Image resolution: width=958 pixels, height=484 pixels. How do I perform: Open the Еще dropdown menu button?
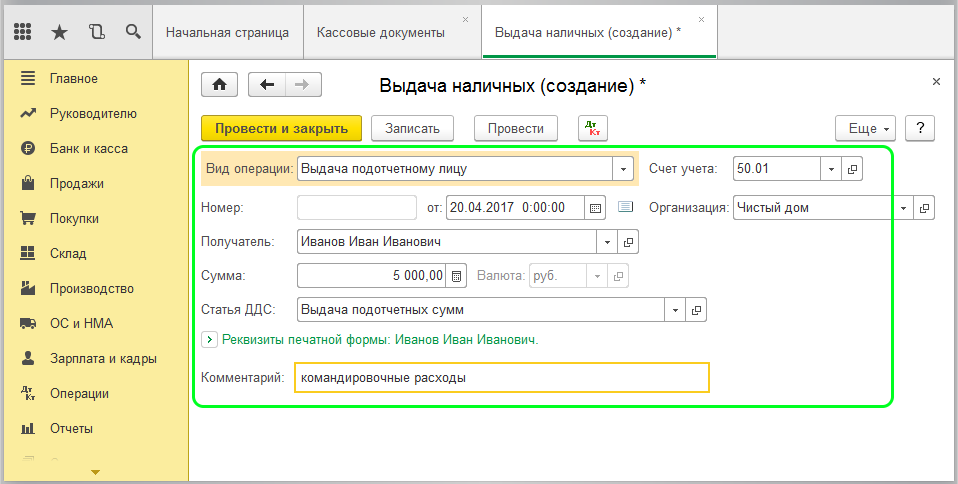[865, 128]
